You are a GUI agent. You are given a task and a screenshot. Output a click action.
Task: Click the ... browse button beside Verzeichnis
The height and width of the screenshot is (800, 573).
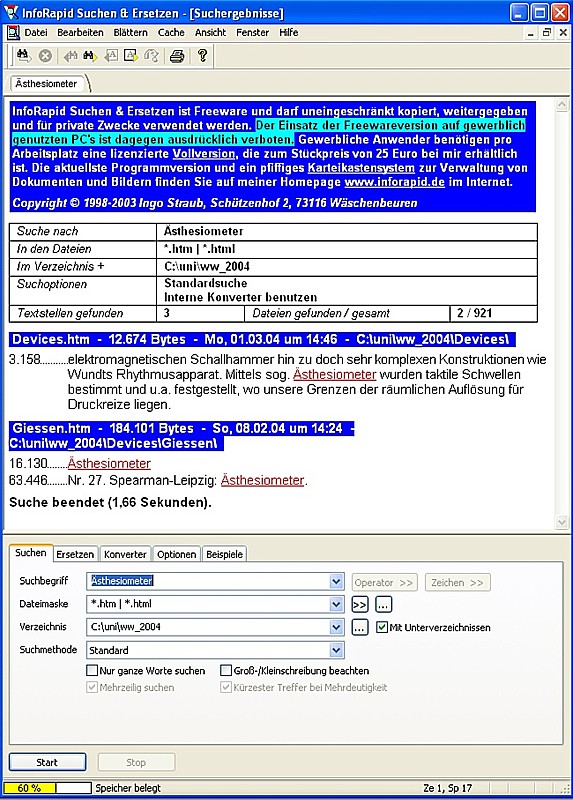tap(360, 628)
